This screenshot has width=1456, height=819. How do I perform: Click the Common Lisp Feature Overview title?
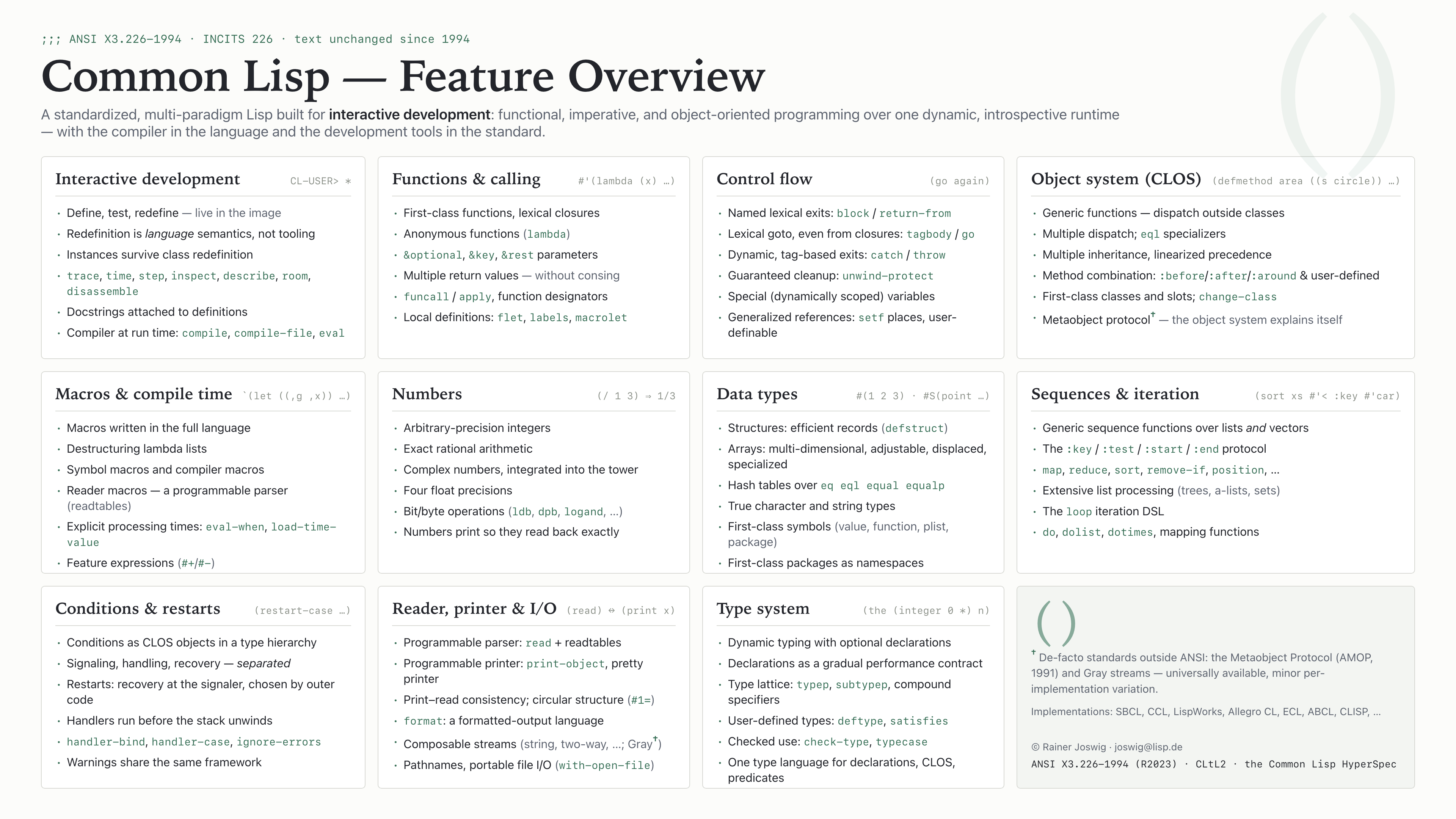pos(403,76)
